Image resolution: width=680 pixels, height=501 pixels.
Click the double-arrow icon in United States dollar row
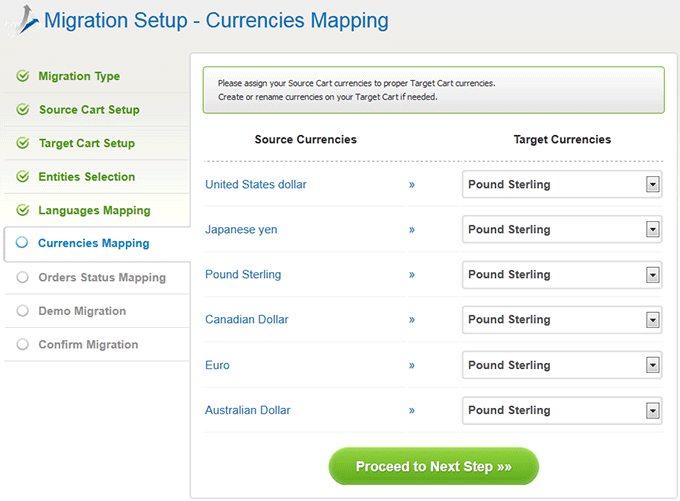pyautogui.click(x=412, y=185)
